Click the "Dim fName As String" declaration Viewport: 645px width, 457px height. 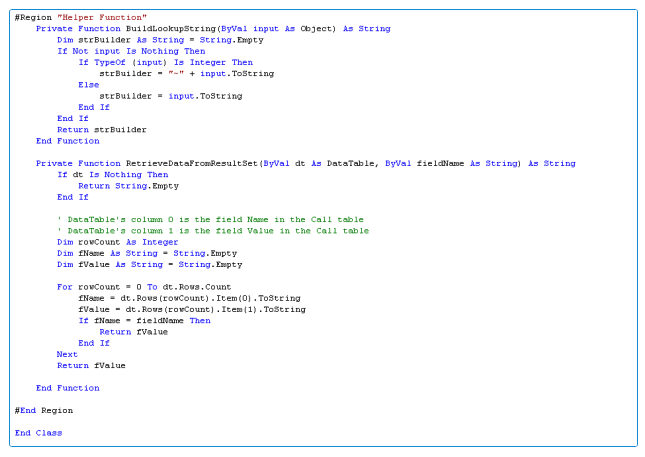point(146,253)
